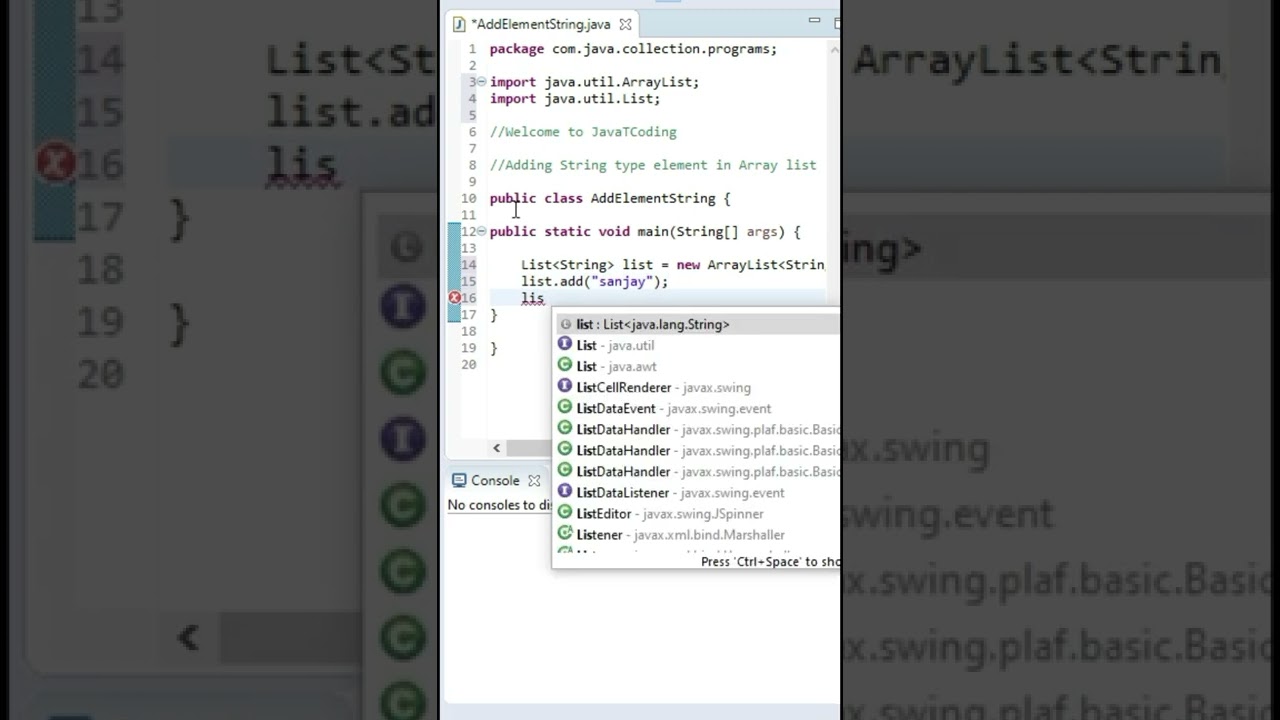Collapse the import block fold marker at line 3

[482, 82]
